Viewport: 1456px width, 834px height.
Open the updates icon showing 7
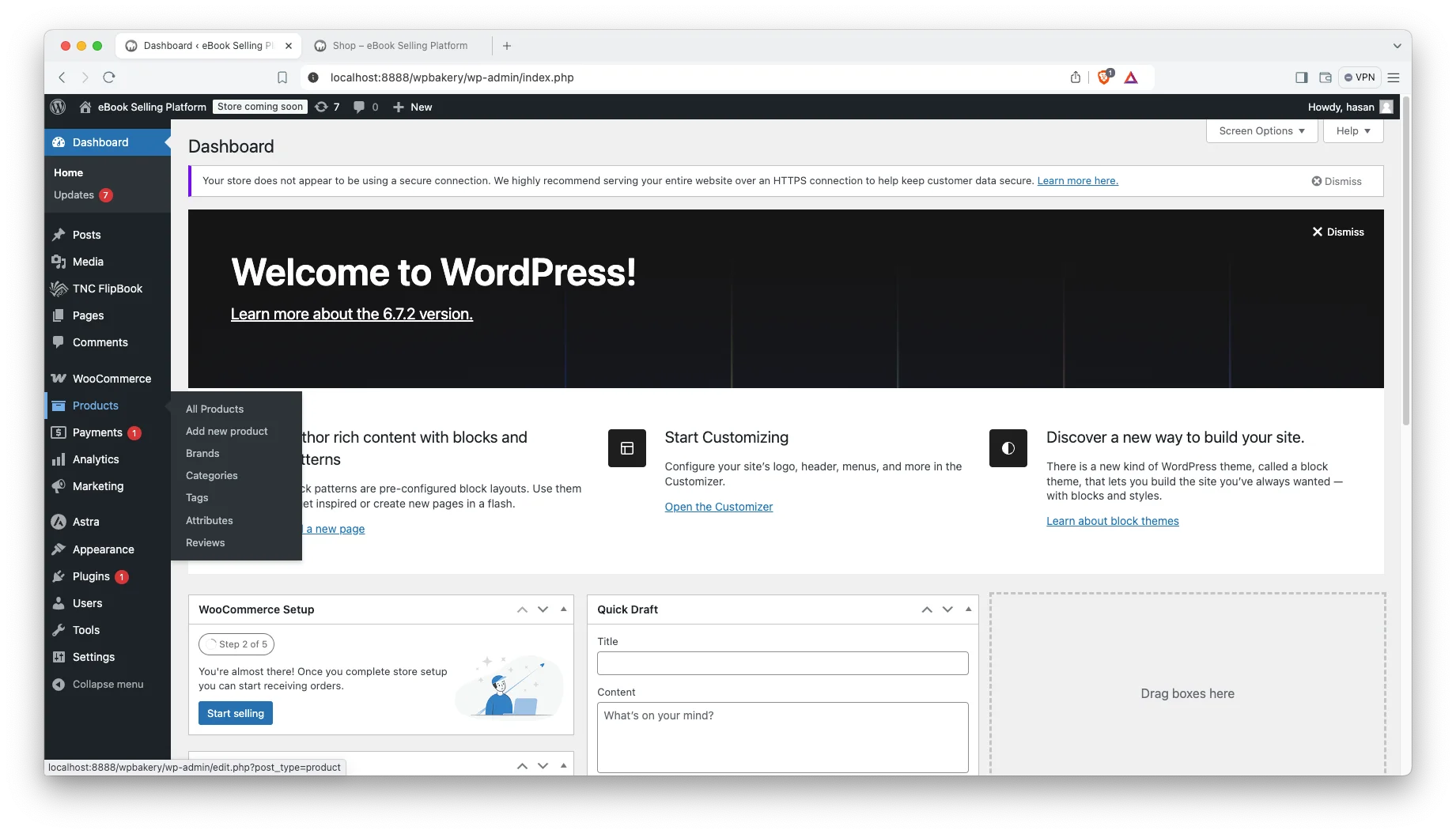(327, 107)
